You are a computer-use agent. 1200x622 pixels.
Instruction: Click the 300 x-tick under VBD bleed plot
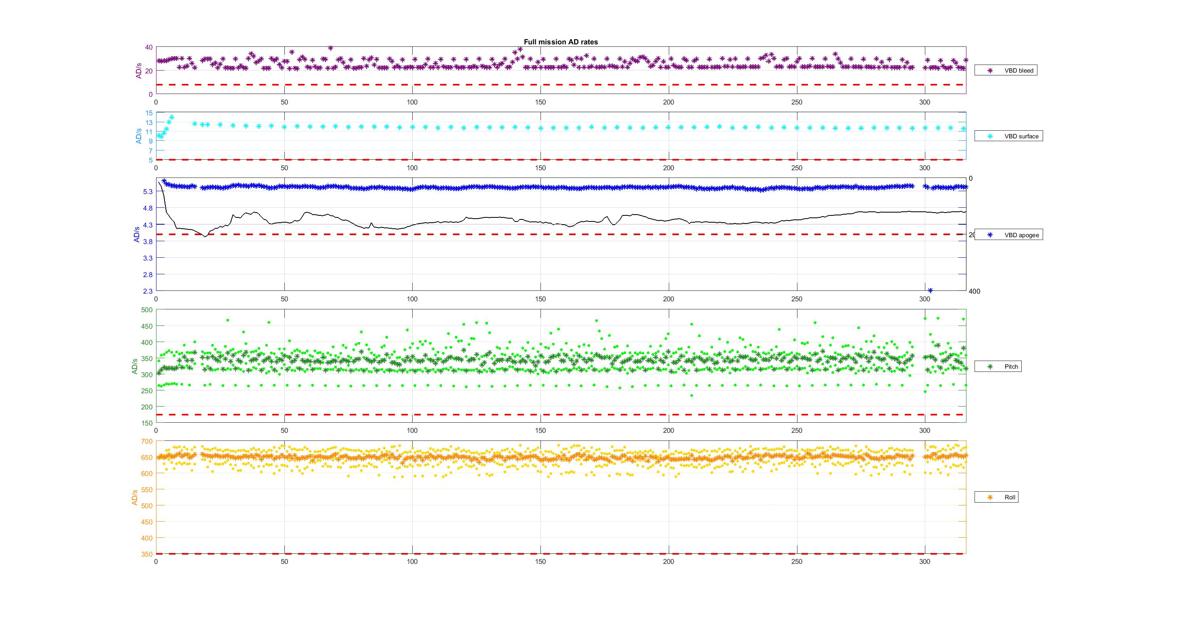(925, 102)
